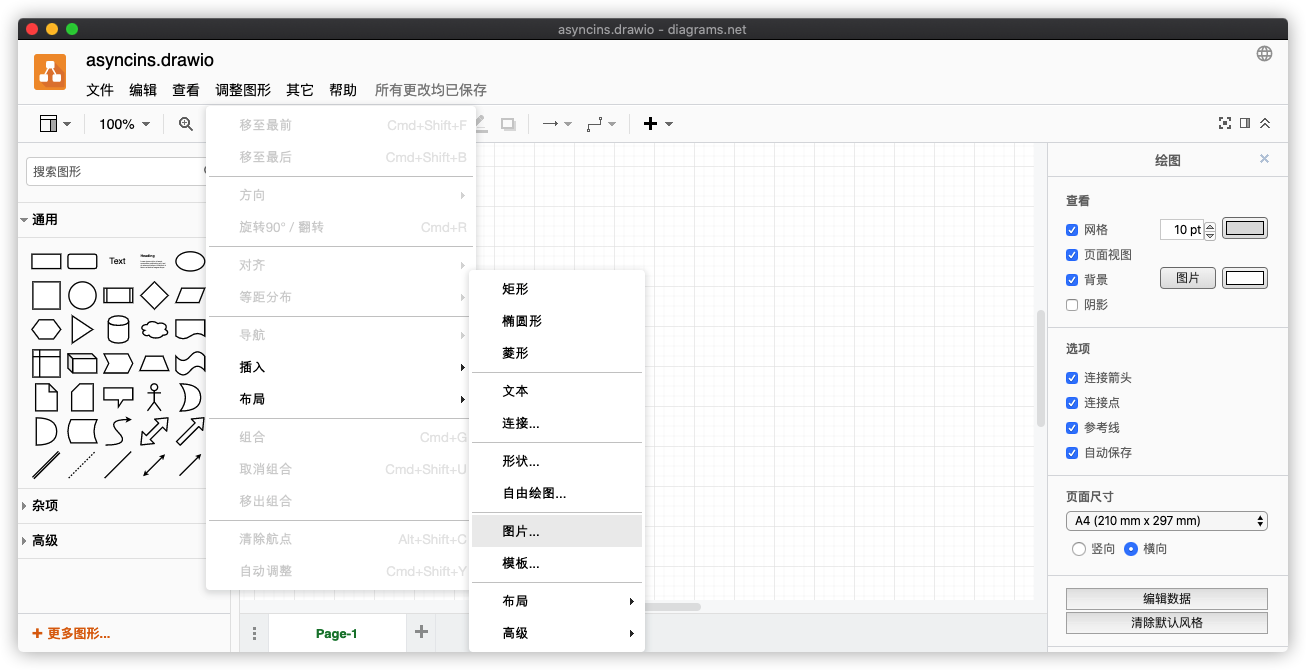This screenshot has width=1306, height=670.
Task: Click the plus insert icon in toolbar
Action: tap(651, 124)
